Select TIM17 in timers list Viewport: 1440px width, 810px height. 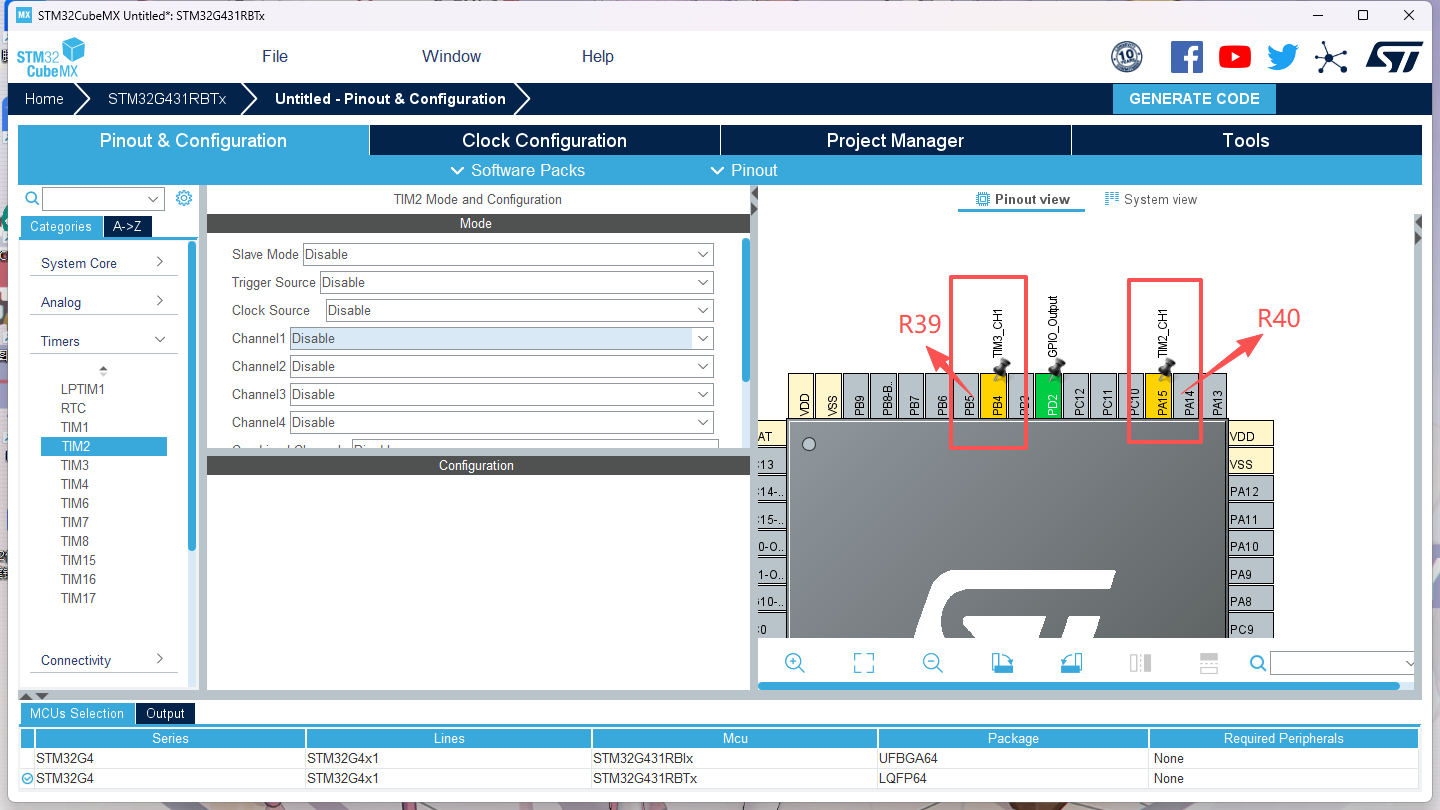tap(78, 598)
